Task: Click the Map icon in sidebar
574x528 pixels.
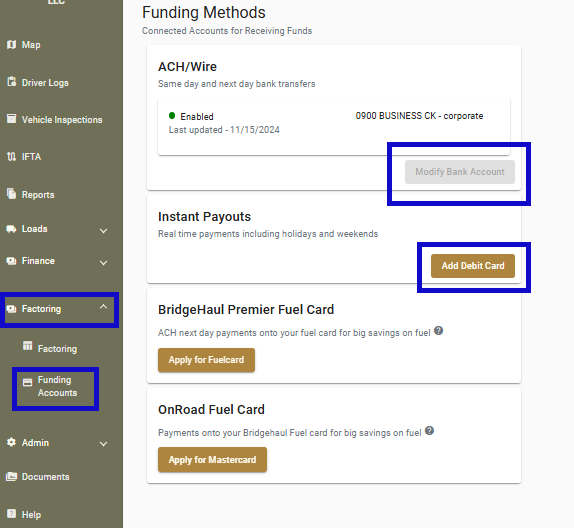Action: (x=11, y=45)
